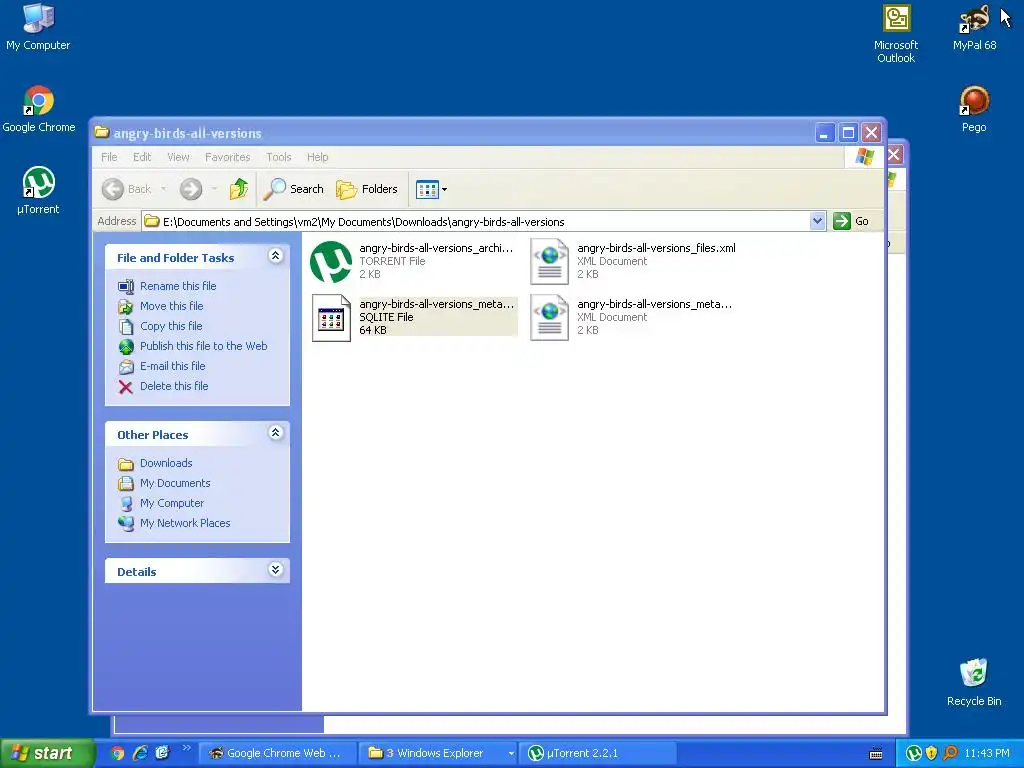Open the Help menu

click(317, 157)
